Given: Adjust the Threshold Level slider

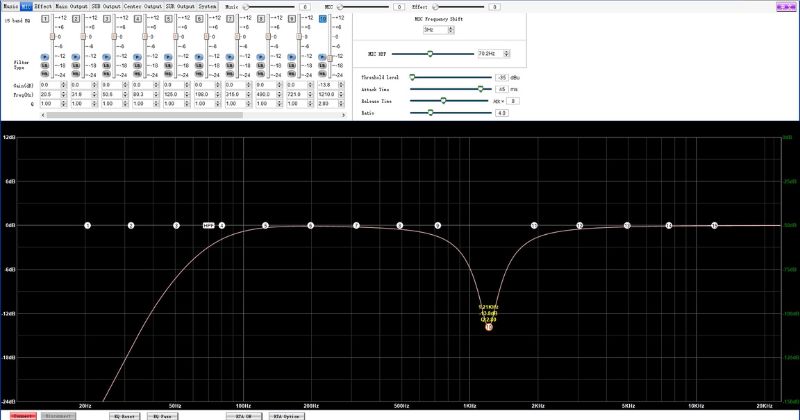Looking at the screenshot, I should coord(412,77).
